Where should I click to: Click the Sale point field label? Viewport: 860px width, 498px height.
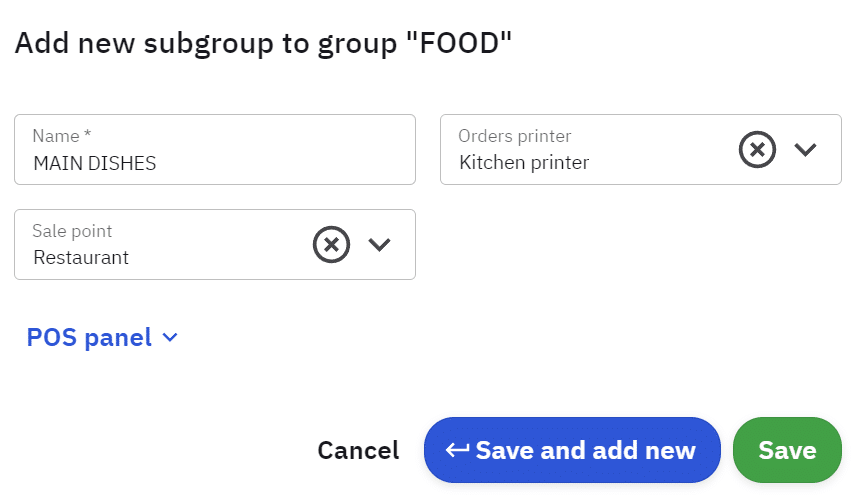(x=72, y=231)
